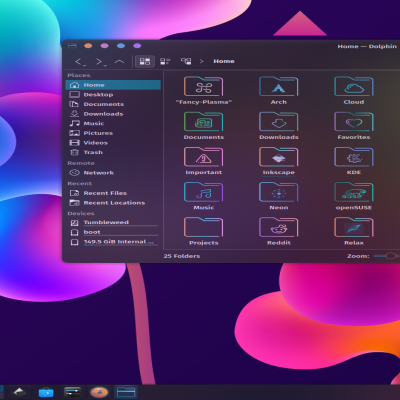Open the Neon folder

279,192
